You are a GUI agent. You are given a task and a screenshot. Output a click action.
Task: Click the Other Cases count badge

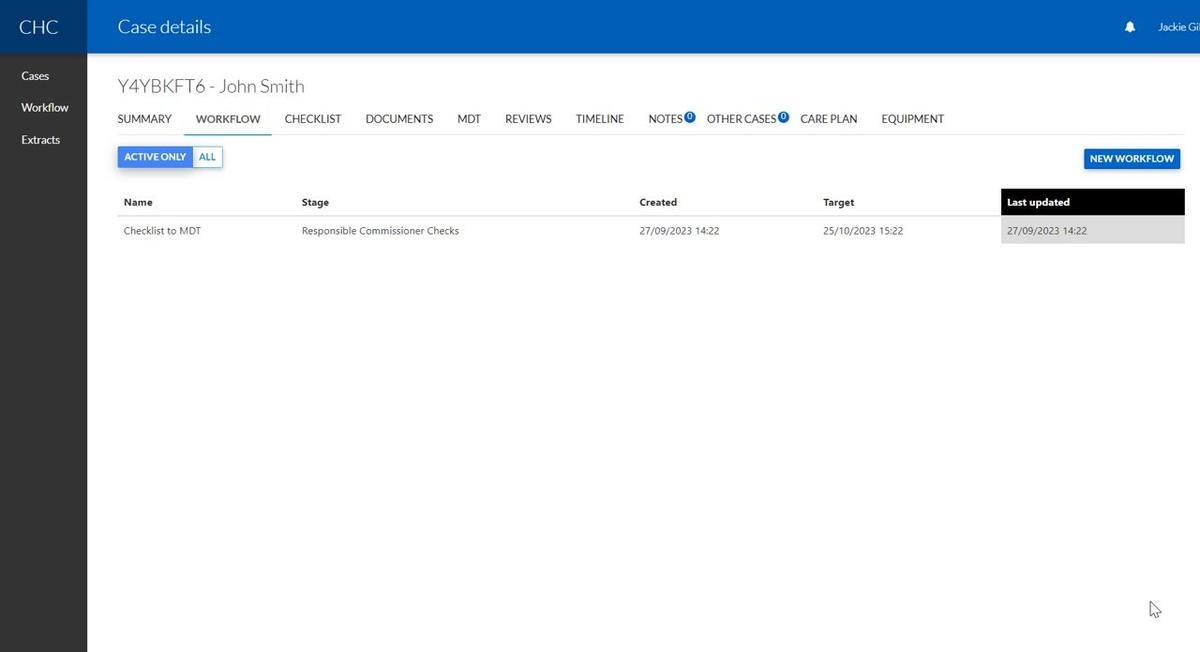click(784, 117)
